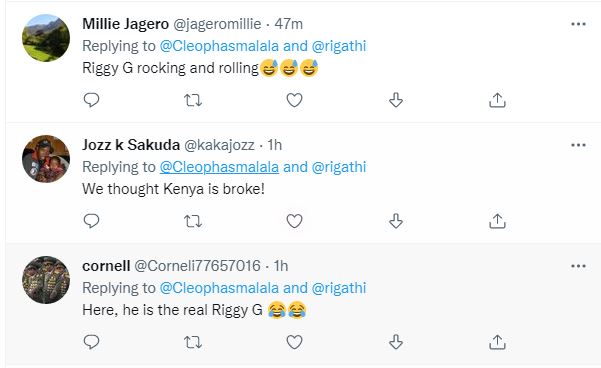Reply to Jozz k Sakuda's tweet
Screen dimensions: 601x368
click(x=91, y=221)
